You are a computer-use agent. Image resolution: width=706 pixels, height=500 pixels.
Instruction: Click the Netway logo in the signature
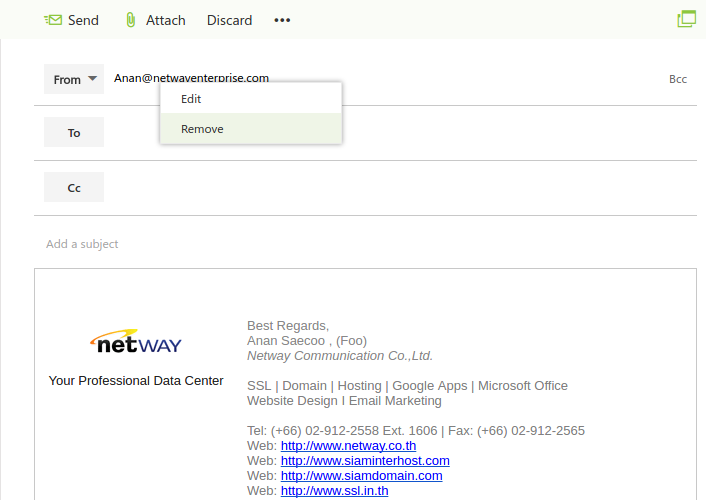[136, 344]
